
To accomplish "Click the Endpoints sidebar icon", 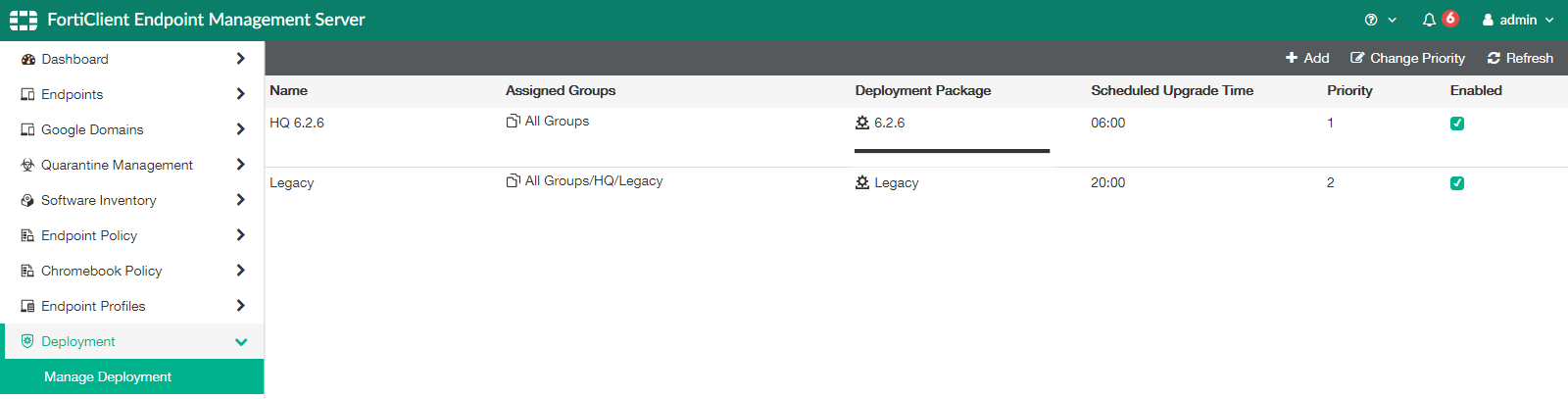I will pyautogui.click(x=27, y=94).
